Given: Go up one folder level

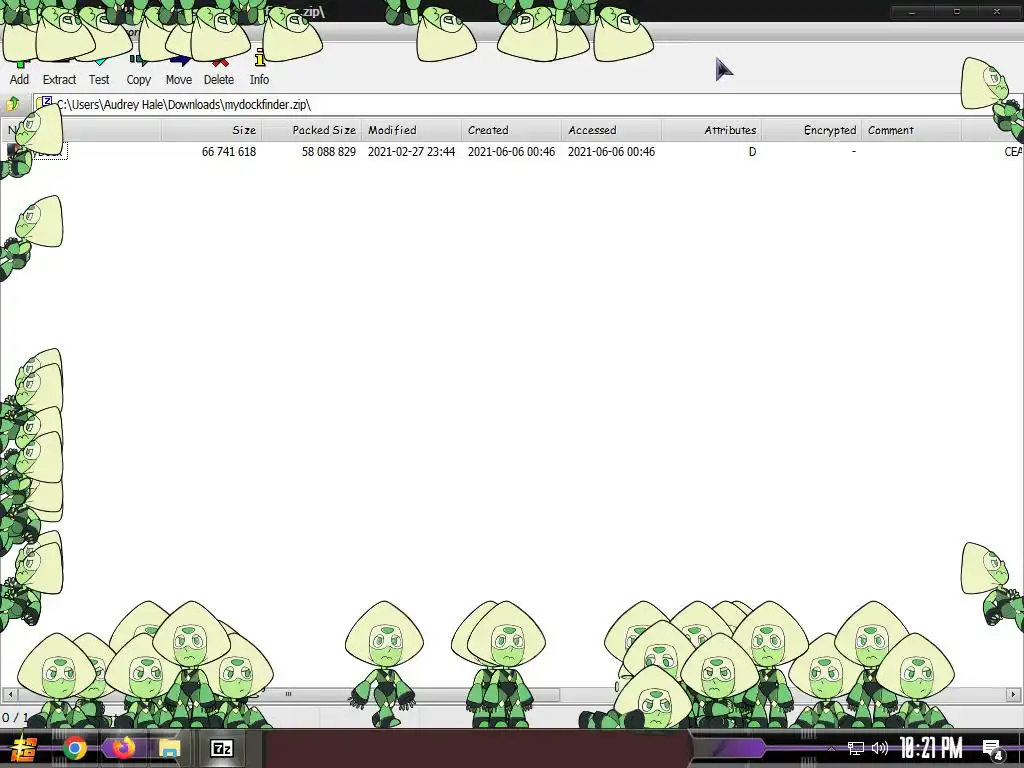Looking at the screenshot, I should tap(13, 104).
